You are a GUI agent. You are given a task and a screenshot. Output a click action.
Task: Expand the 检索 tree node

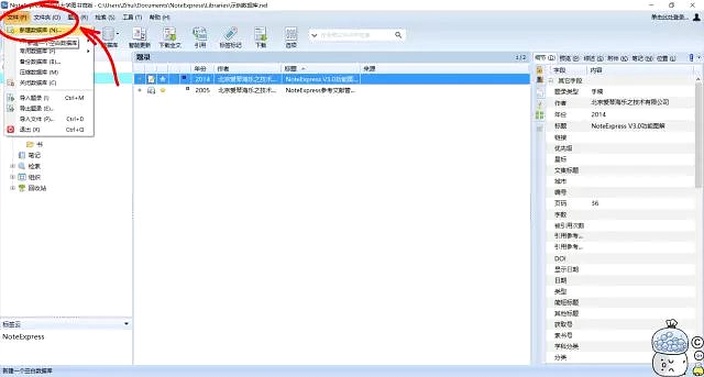(13, 166)
